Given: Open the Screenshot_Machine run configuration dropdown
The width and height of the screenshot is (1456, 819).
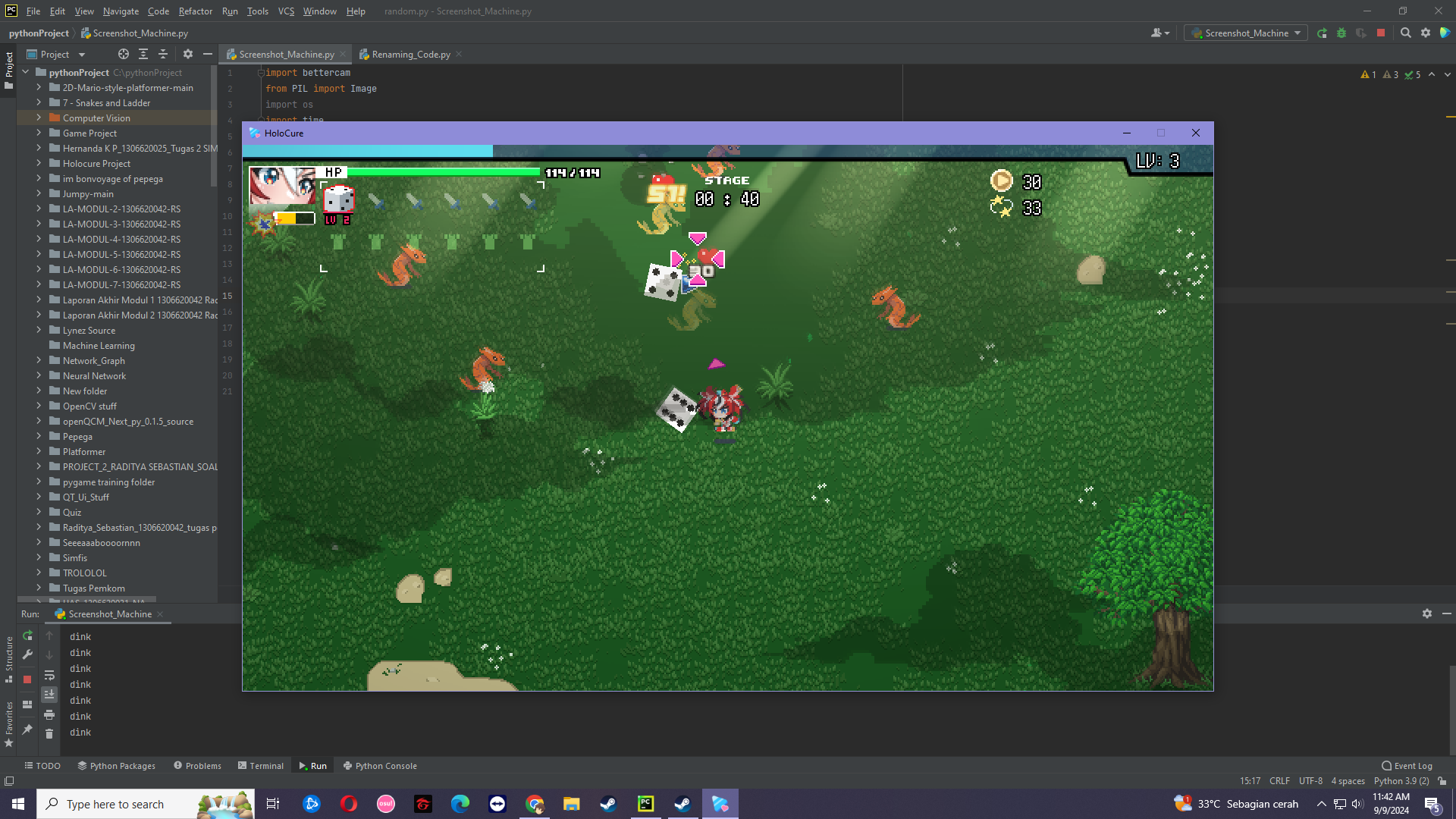Looking at the screenshot, I should click(x=1244, y=33).
